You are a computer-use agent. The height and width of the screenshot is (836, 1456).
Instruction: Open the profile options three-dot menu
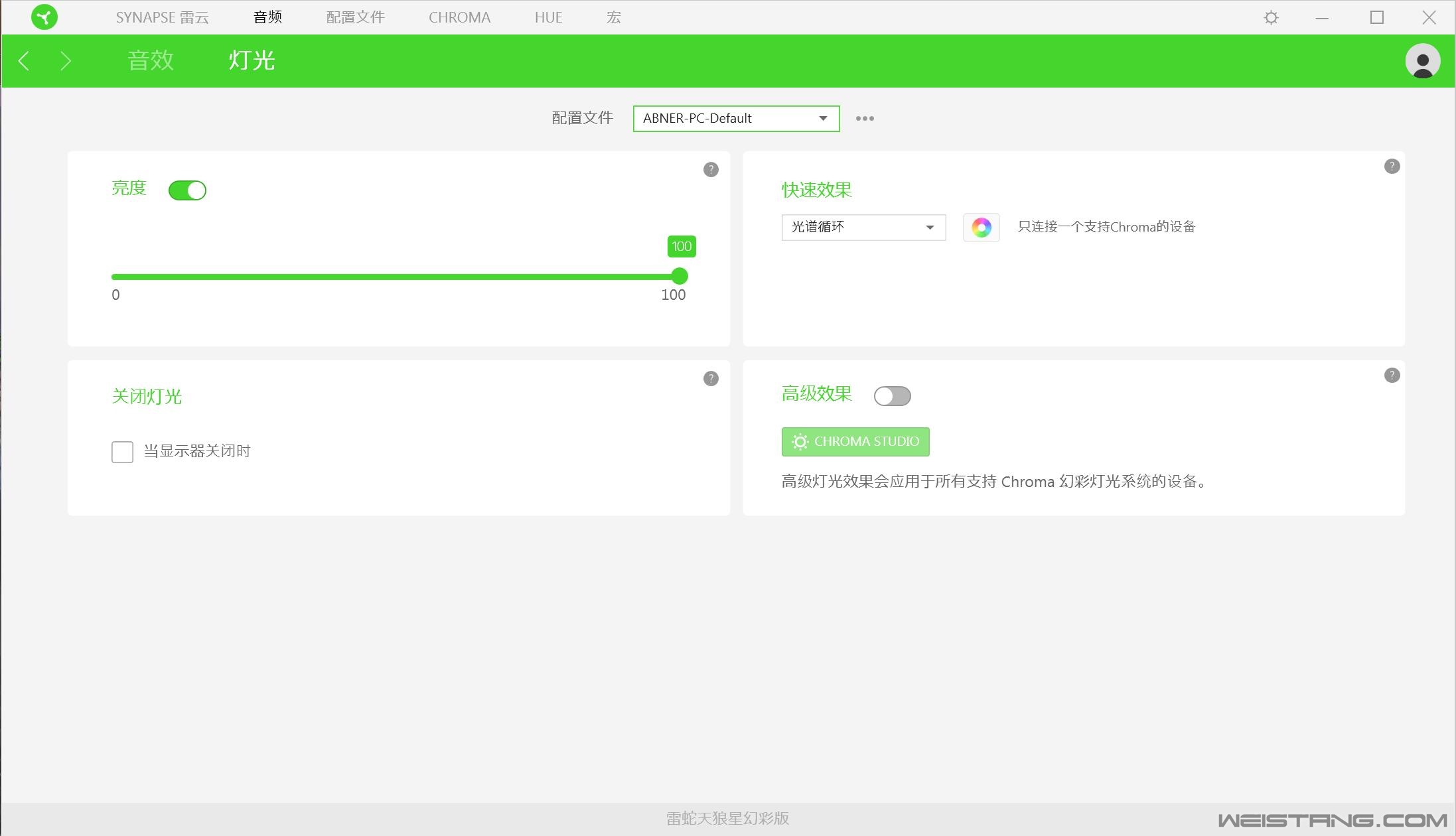click(x=865, y=119)
